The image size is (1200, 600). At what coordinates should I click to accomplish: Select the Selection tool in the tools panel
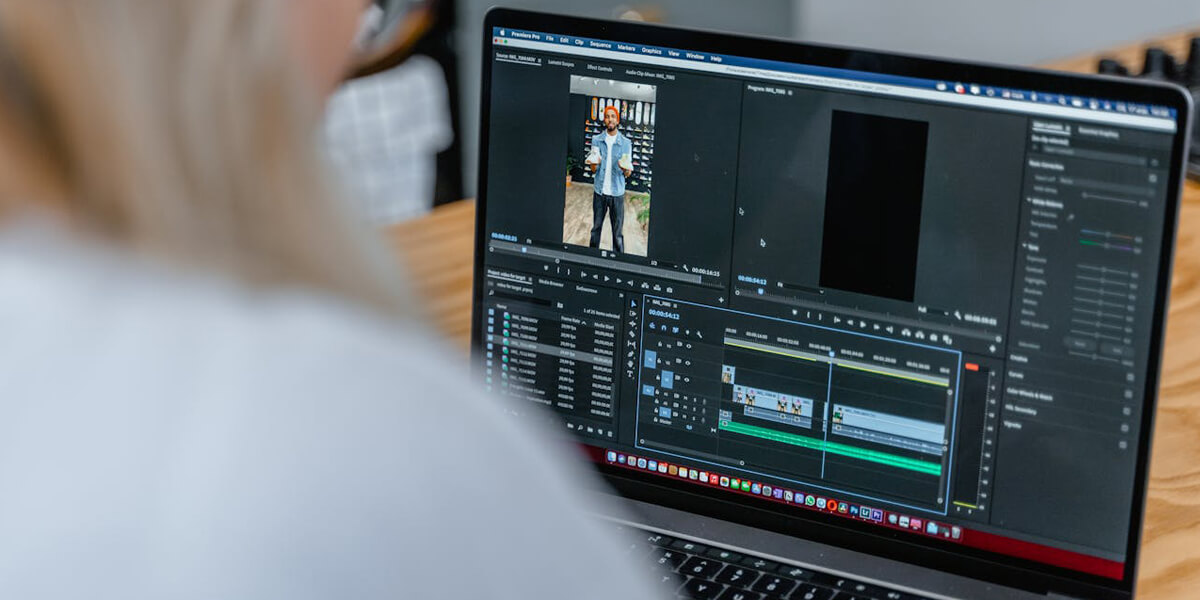pos(632,303)
